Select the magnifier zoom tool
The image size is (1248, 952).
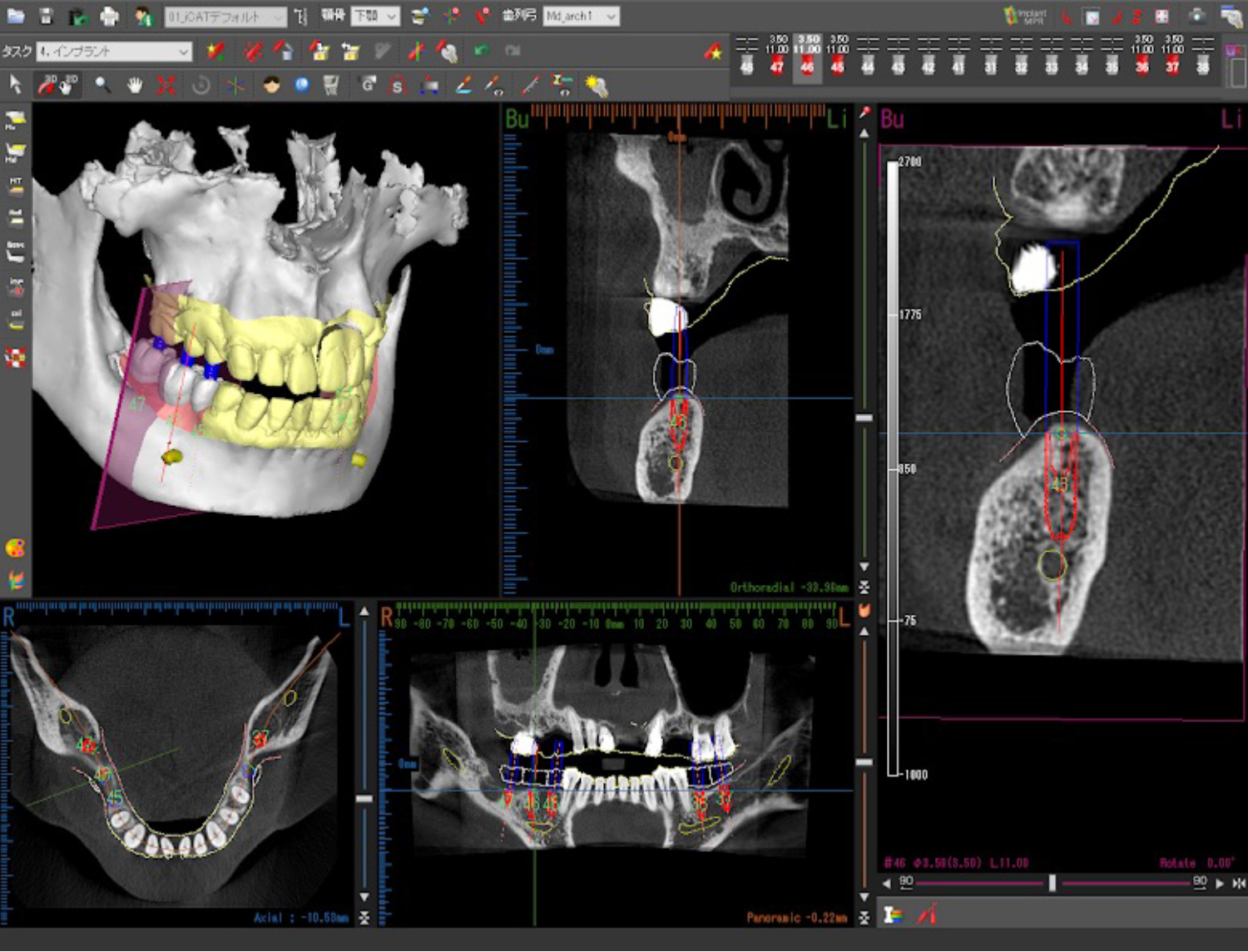tap(102, 84)
